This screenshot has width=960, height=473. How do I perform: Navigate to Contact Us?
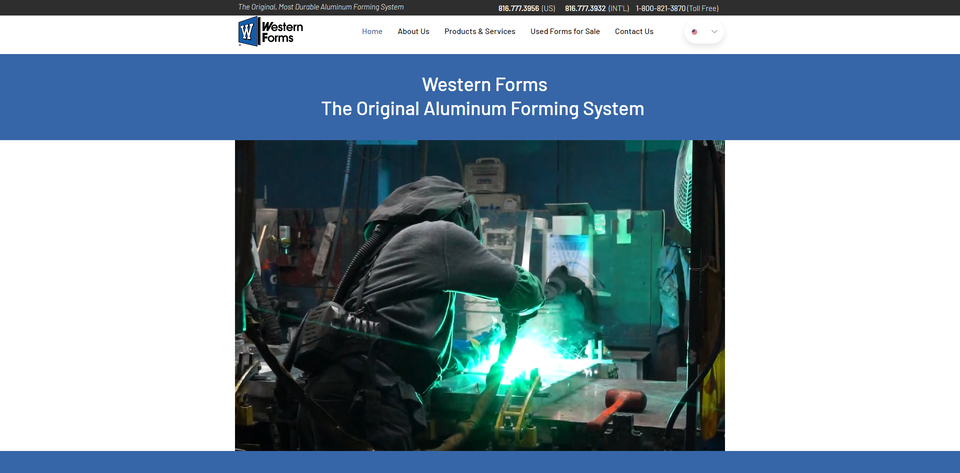[x=634, y=32]
